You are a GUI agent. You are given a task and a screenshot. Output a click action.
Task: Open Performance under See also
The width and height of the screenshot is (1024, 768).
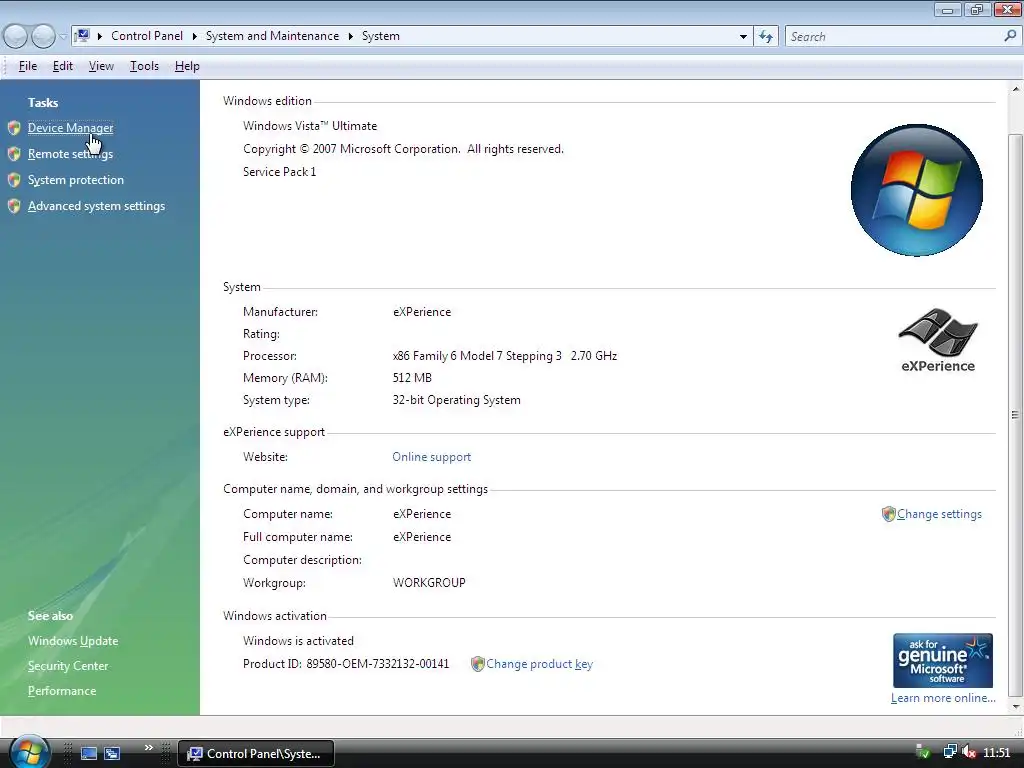click(x=62, y=691)
